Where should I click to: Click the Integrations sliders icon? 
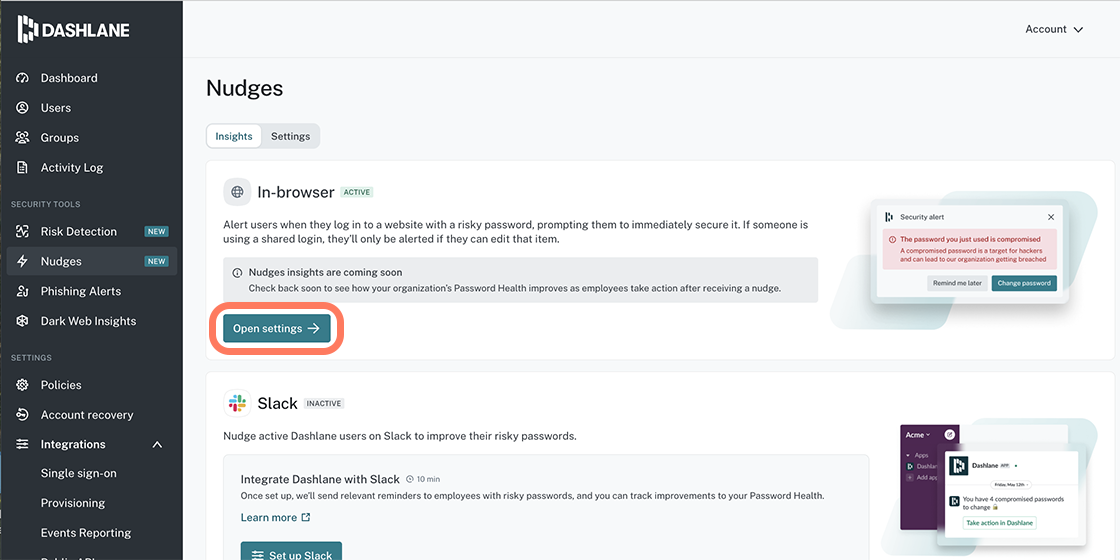click(x=22, y=444)
